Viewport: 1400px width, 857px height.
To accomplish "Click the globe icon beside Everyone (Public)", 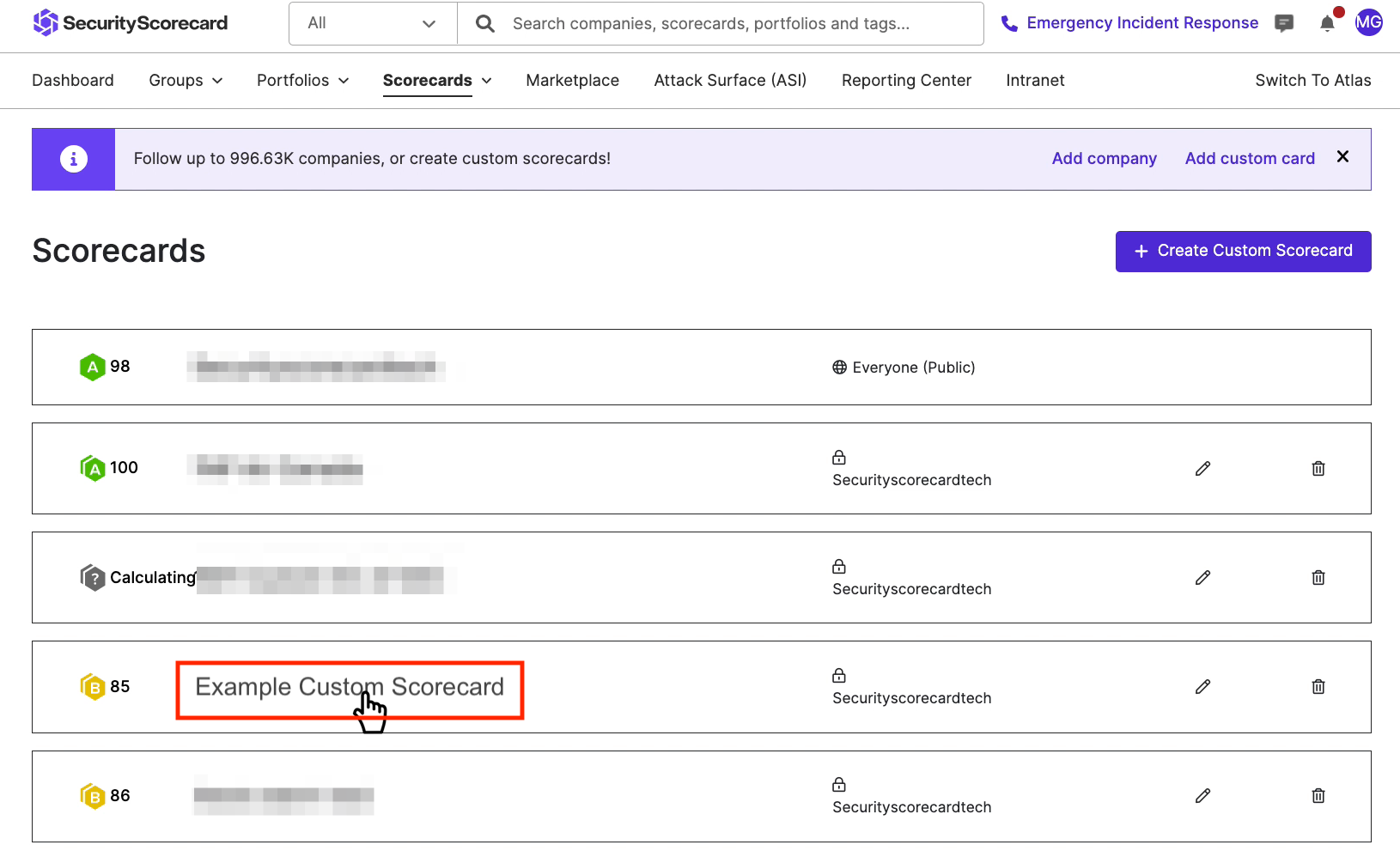I will tap(839, 368).
